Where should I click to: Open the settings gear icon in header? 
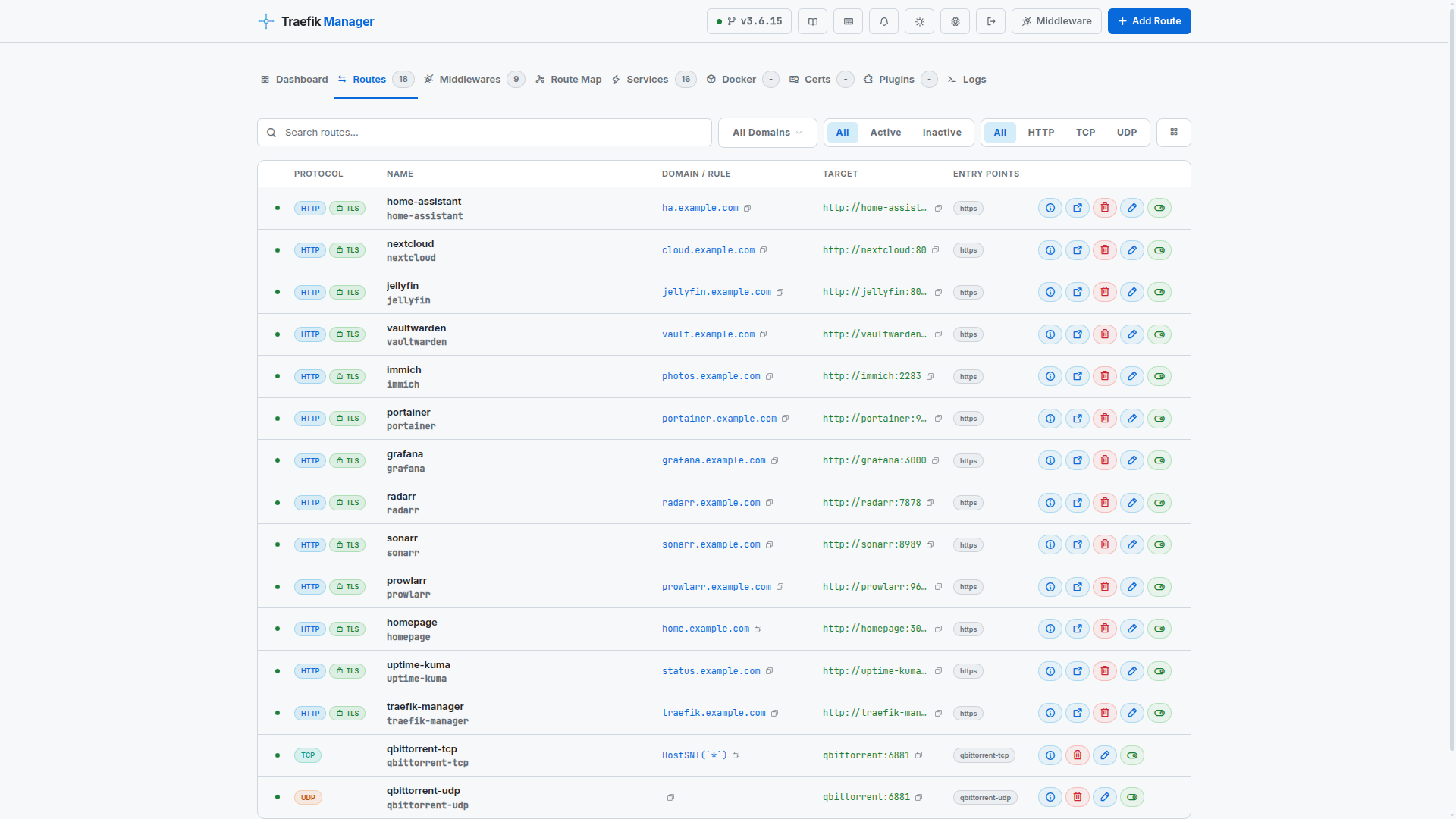(x=955, y=21)
